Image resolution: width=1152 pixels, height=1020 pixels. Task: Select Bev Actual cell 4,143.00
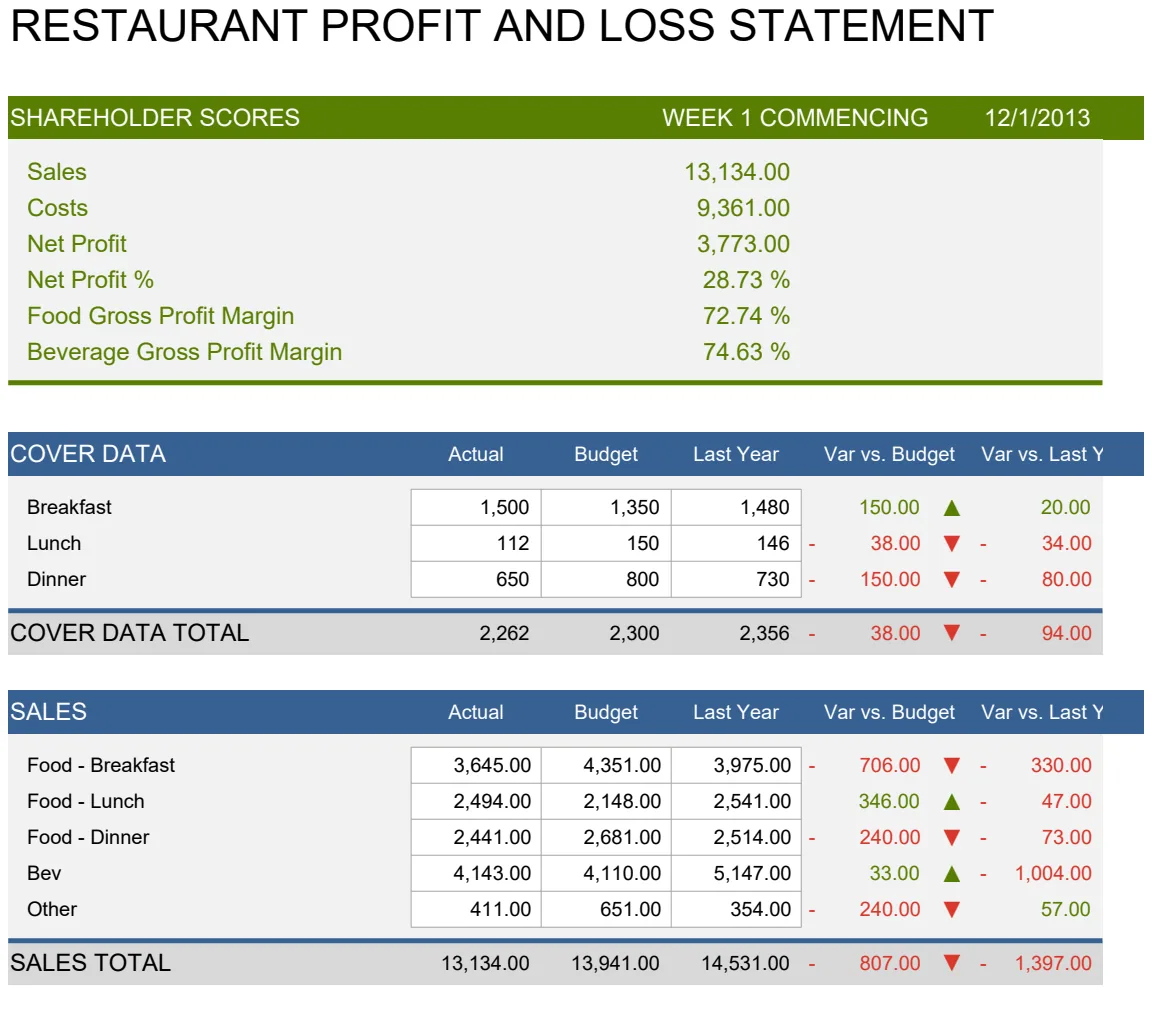click(x=476, y=873)
